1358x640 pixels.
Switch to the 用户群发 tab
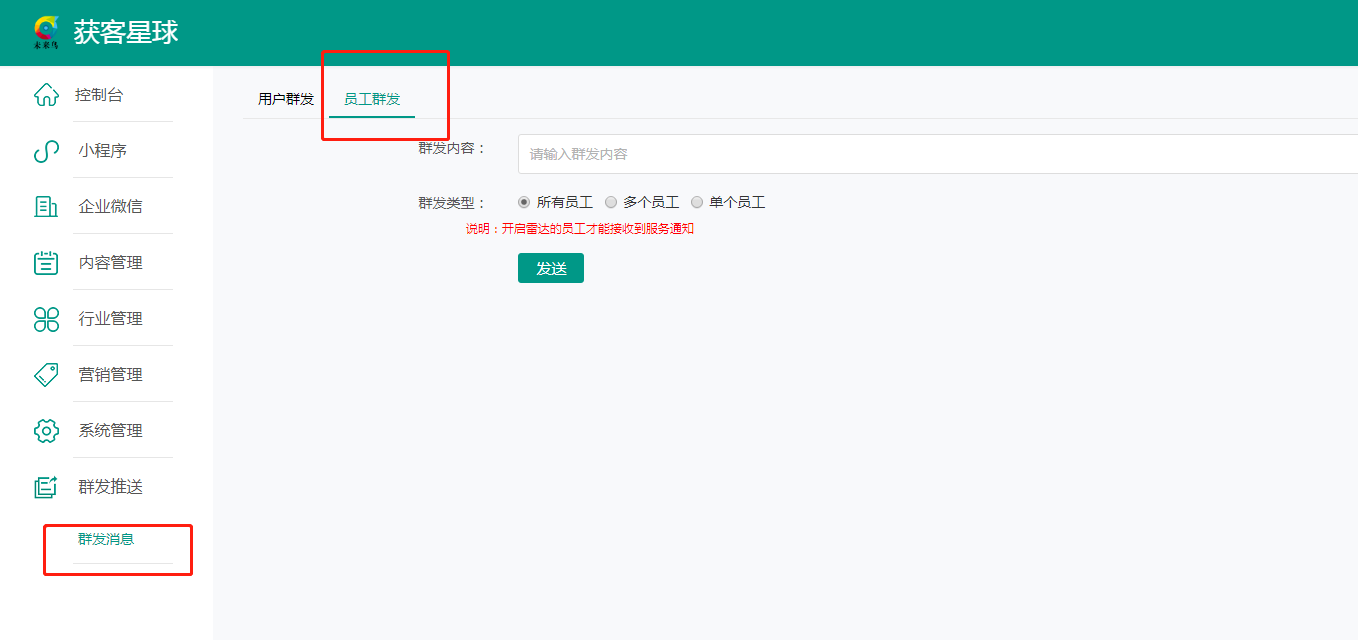click(286, 99)
